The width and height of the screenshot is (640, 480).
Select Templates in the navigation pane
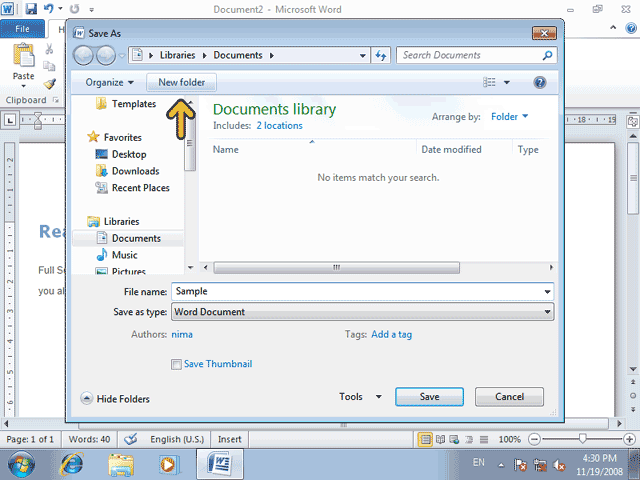(x=133, y=104)
